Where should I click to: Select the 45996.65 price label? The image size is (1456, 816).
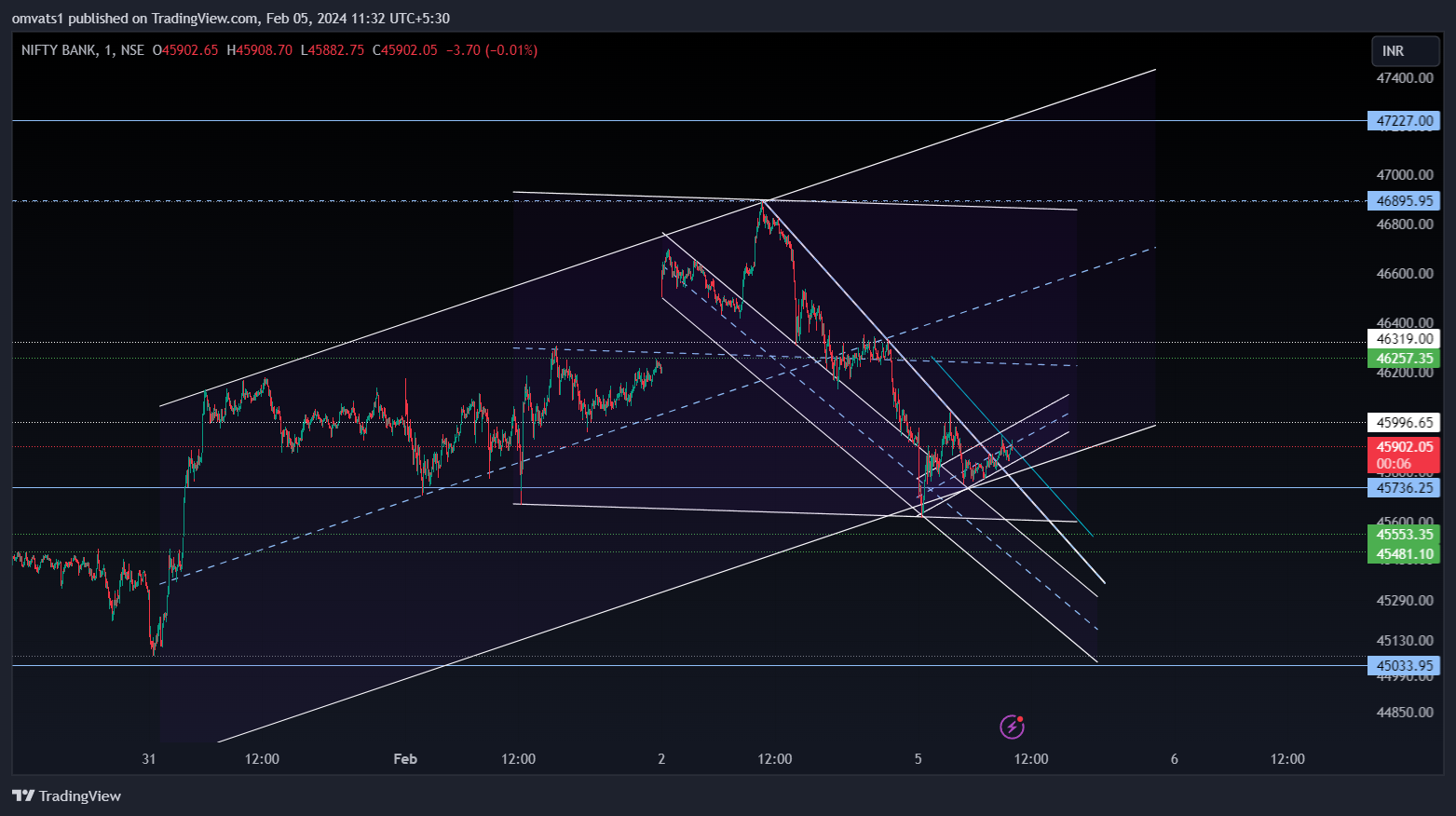[x=1404, y=423]
